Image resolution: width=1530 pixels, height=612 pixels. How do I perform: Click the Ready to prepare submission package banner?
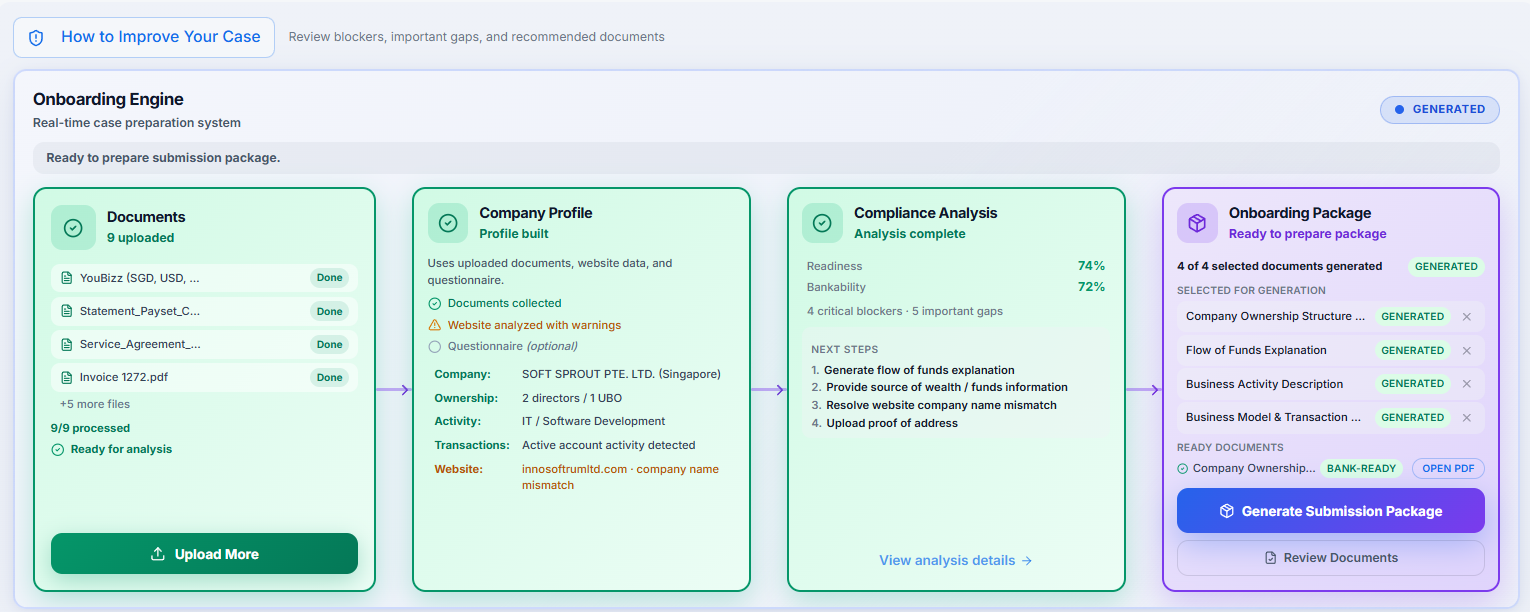pyautogui.click(x=766, y=158)
